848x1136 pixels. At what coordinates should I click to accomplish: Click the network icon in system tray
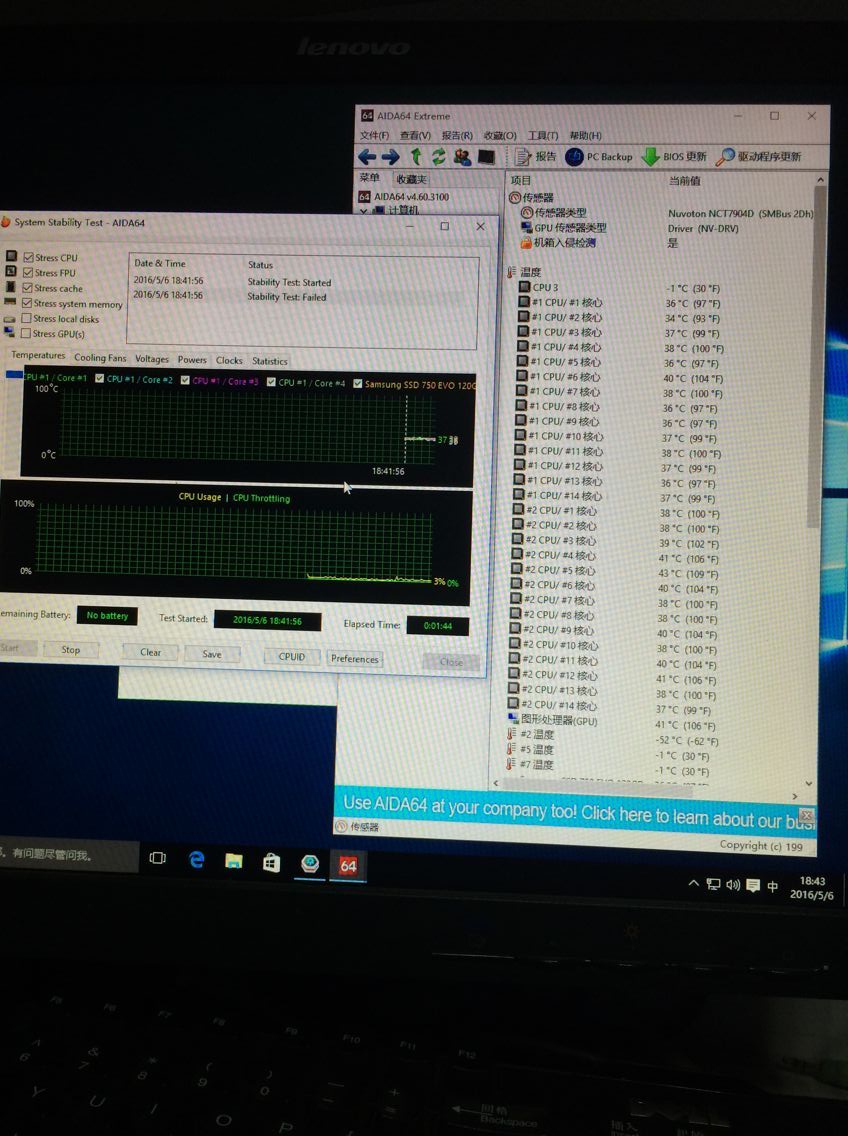pos(713,885)
